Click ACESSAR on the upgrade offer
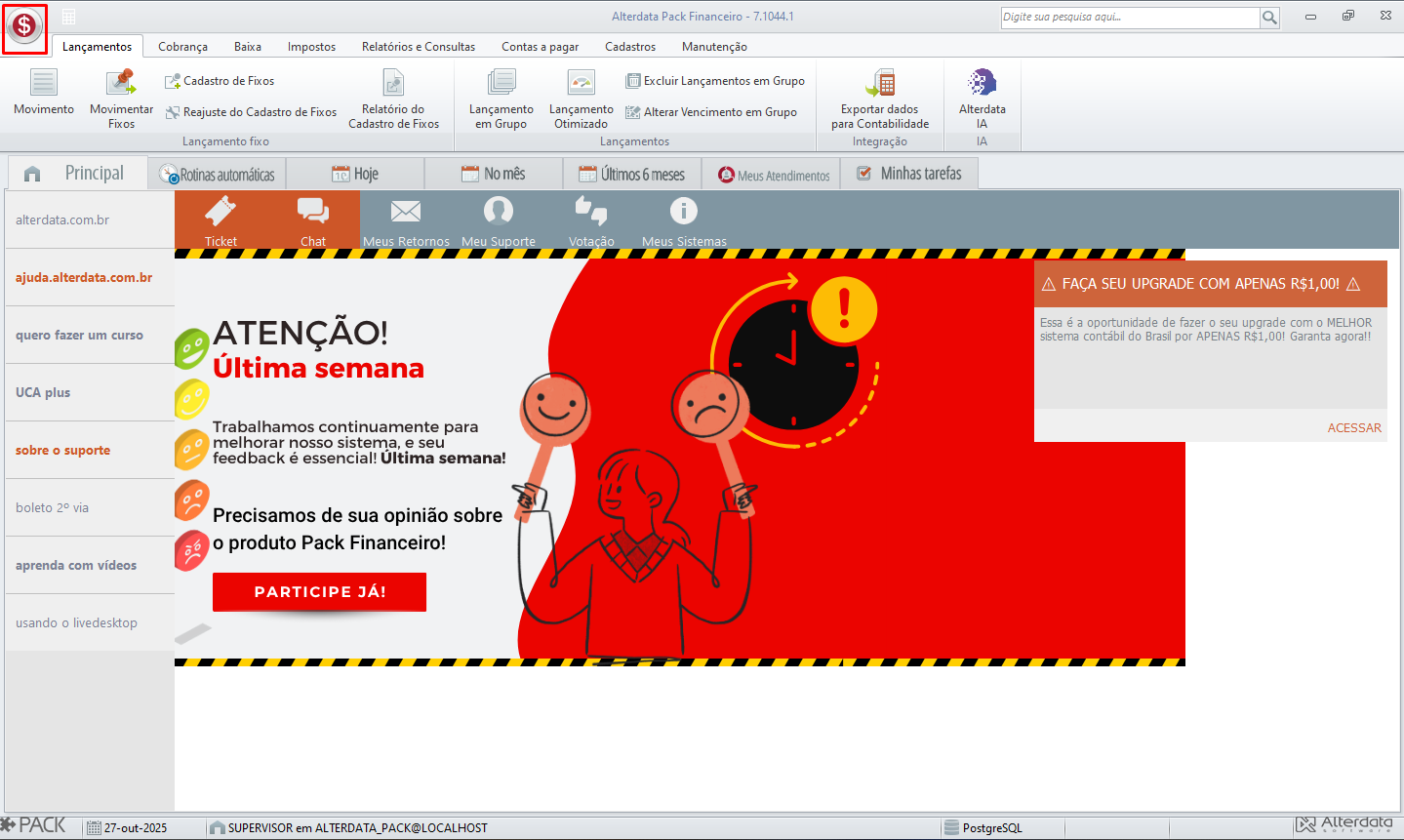This screenshot has height=840, width=1404. [x=1354, y=428]
